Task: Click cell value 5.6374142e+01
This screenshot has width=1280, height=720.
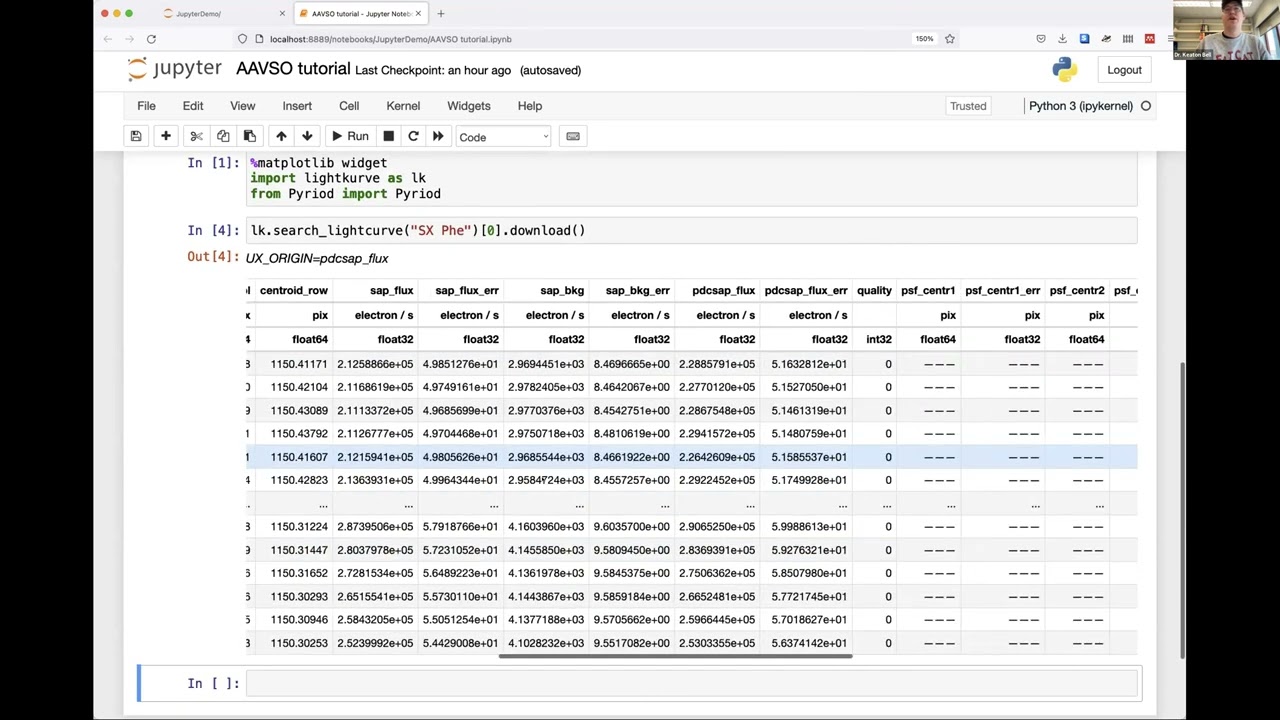Action: click(x=809, y=643)
